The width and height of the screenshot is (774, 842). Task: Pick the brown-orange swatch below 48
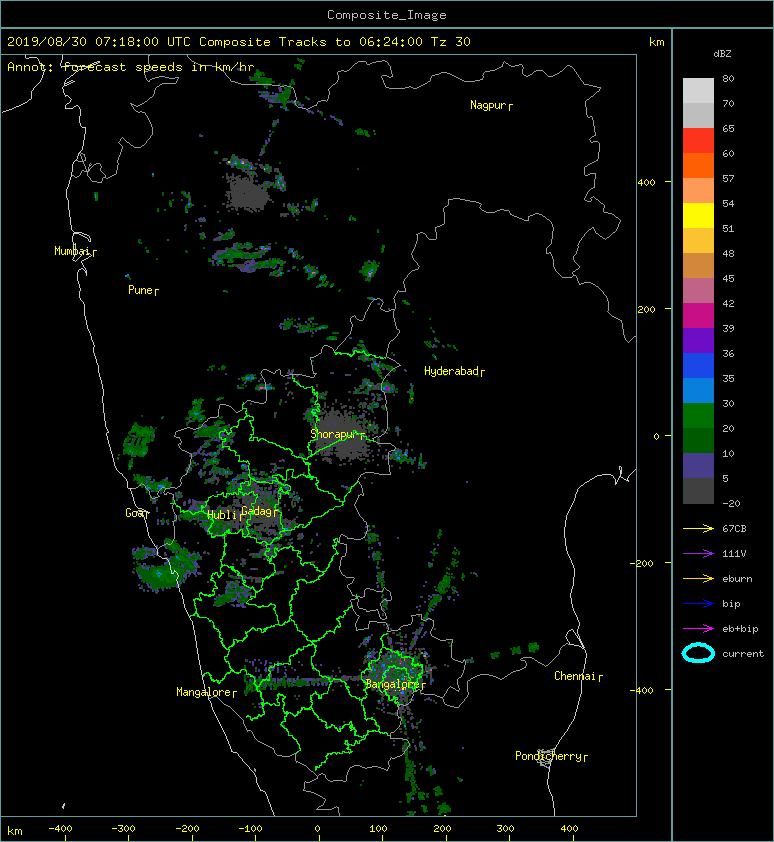click(x=698, y=266)
